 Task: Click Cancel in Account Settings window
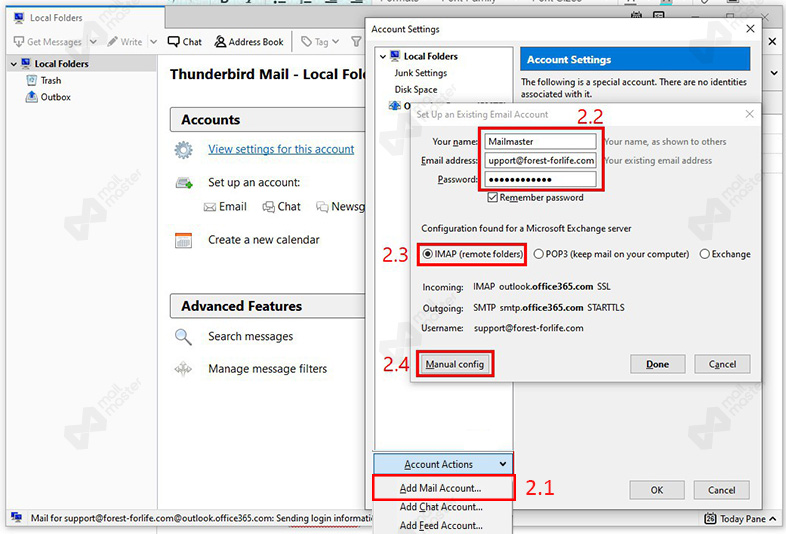[x=722, y=490]
